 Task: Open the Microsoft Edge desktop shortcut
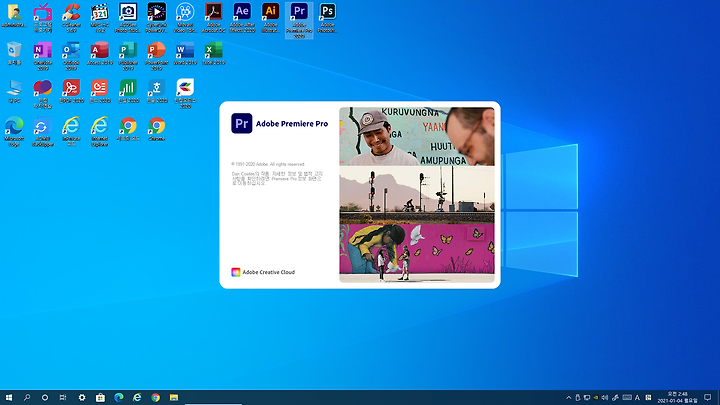(x=14, y=132)
